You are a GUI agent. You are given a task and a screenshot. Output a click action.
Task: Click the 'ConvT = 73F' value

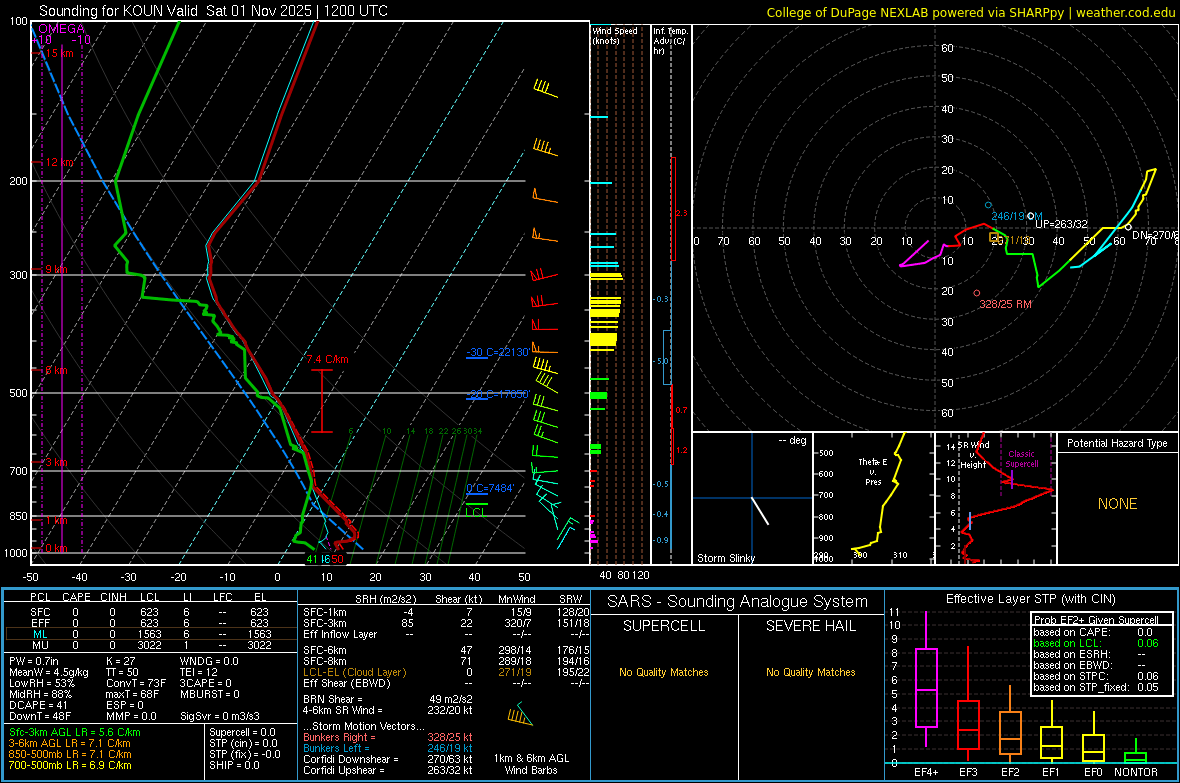click(136, 684)
